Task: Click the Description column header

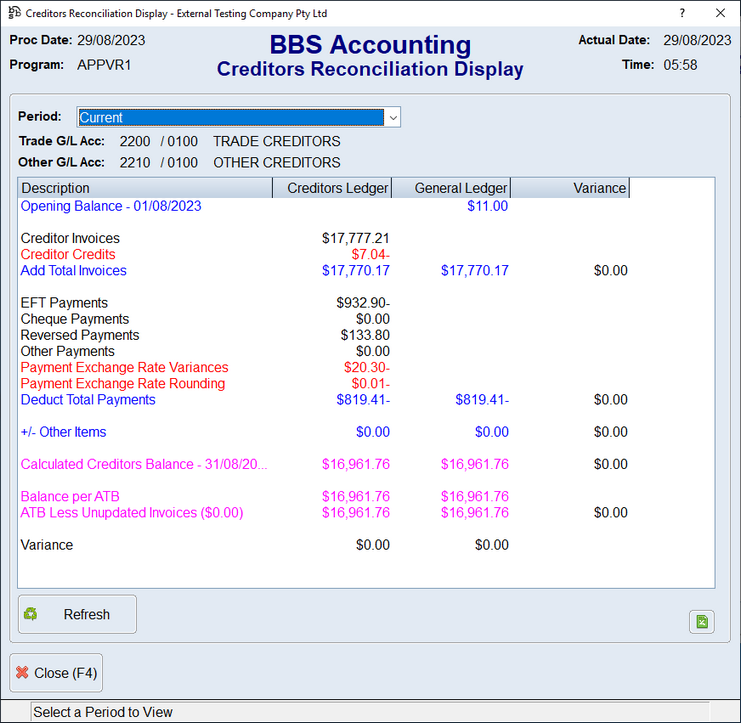Action: pos(145,188)
